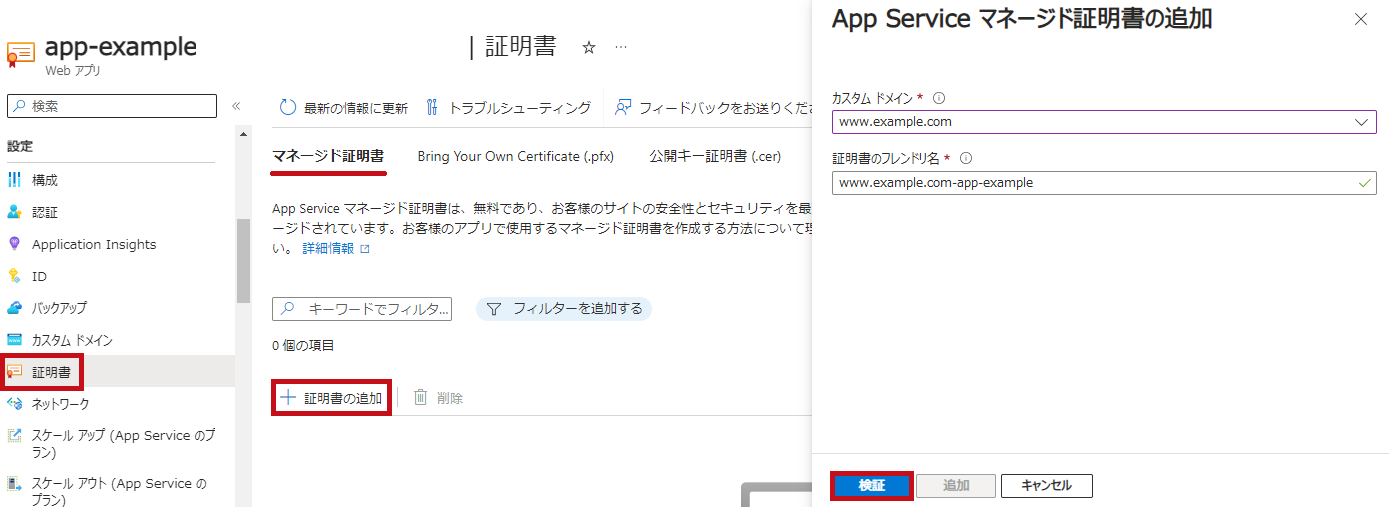The image size is (1389, 507).
Task: Click the 検証 button
Action: 871,485
